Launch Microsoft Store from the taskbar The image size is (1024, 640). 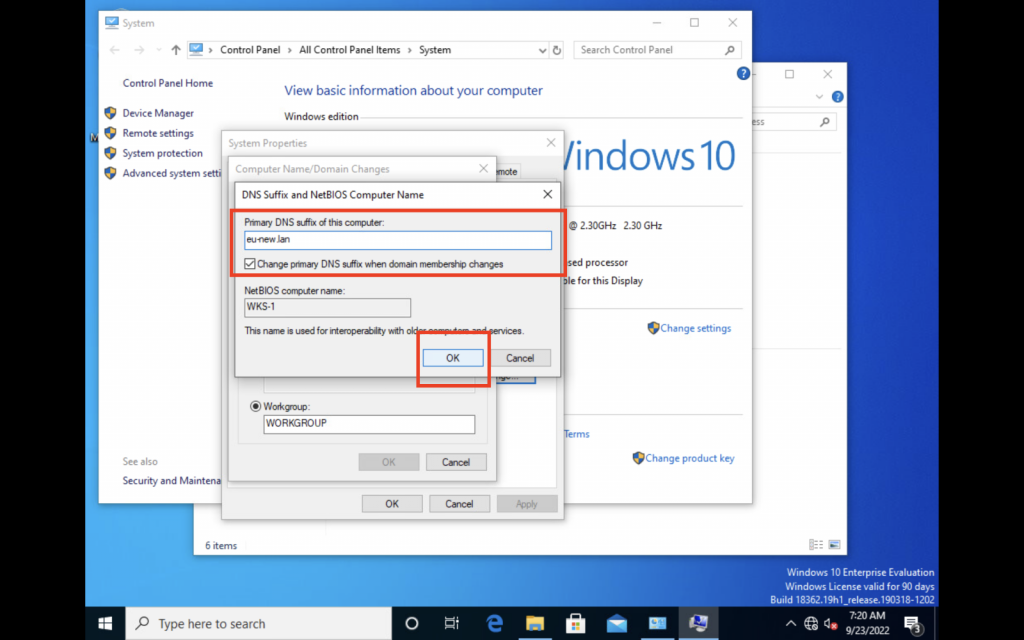pyautogui.click(x=576, y=623)
